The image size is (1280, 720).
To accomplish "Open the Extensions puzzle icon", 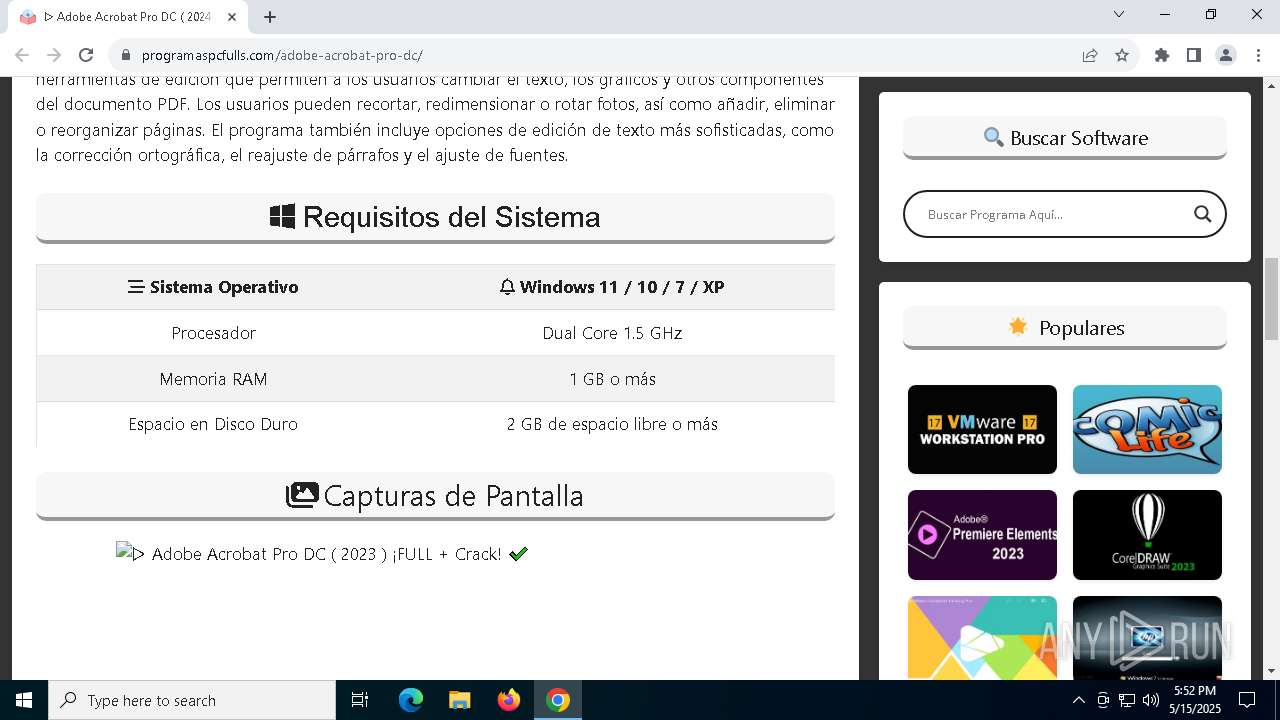I will [x=1162, y=55].
